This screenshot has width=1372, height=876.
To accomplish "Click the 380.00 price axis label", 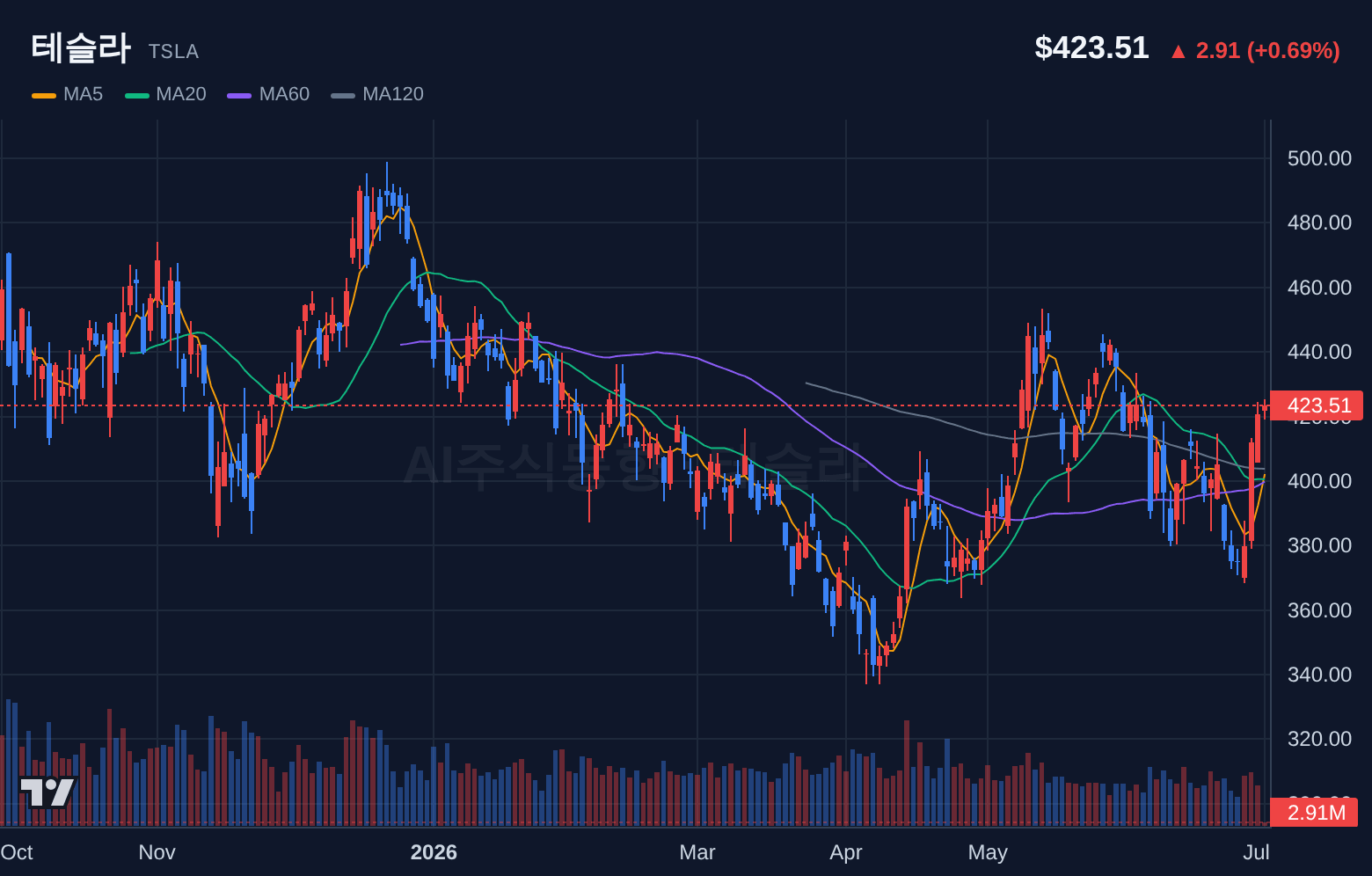I will point(1319,545).
